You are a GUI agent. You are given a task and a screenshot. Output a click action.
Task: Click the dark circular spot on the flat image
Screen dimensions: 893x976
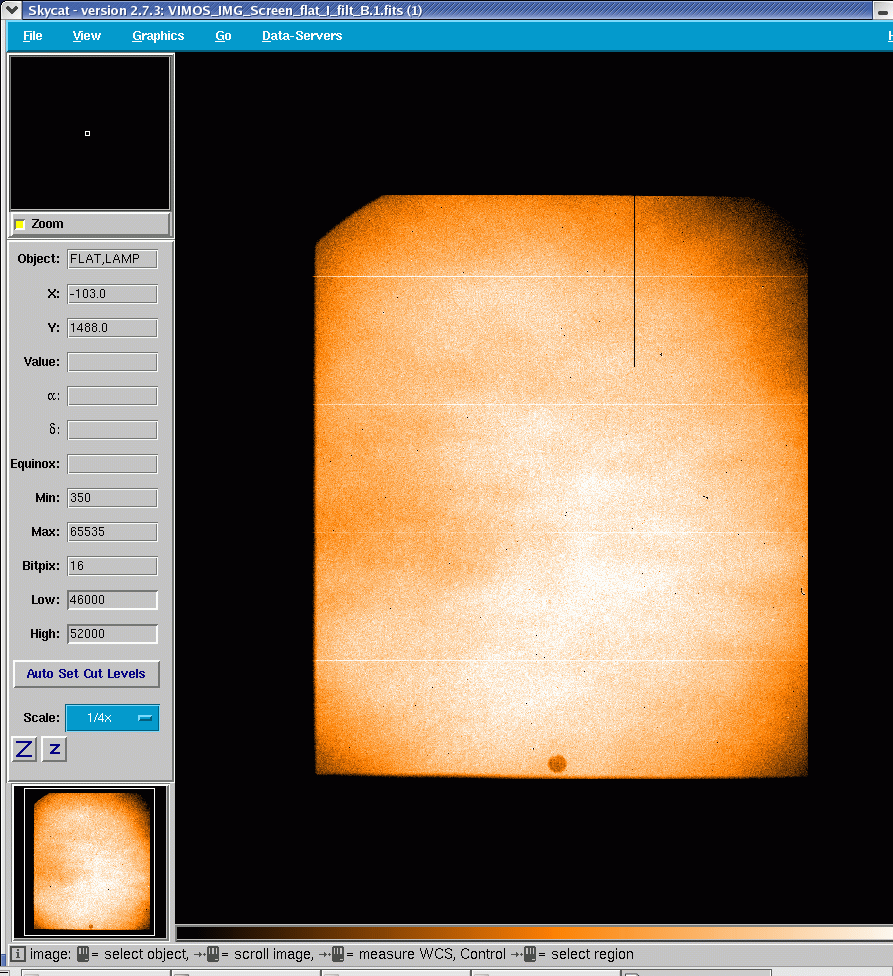[x=557, y=763]
